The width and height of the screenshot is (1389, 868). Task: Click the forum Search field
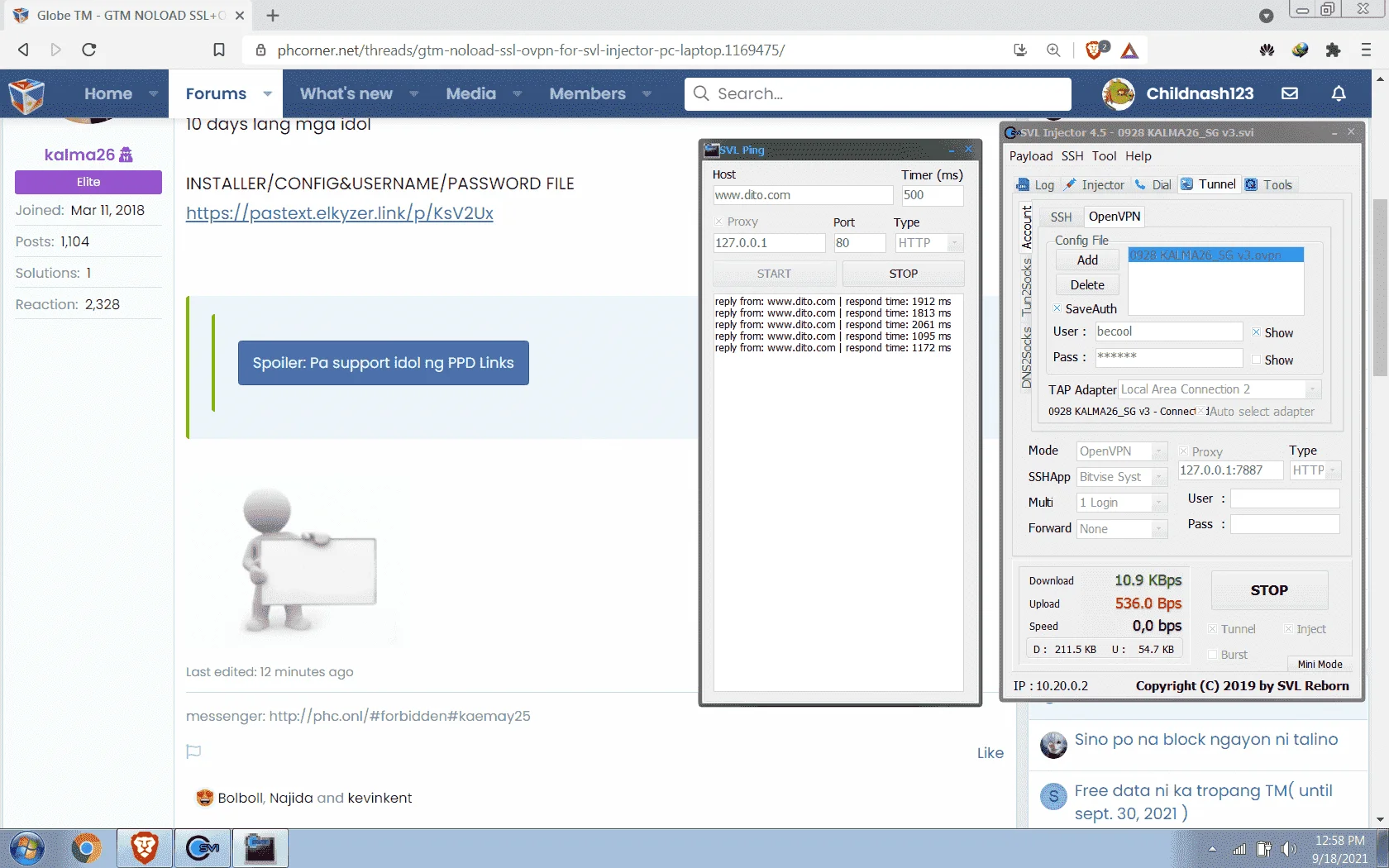point(878,93)
